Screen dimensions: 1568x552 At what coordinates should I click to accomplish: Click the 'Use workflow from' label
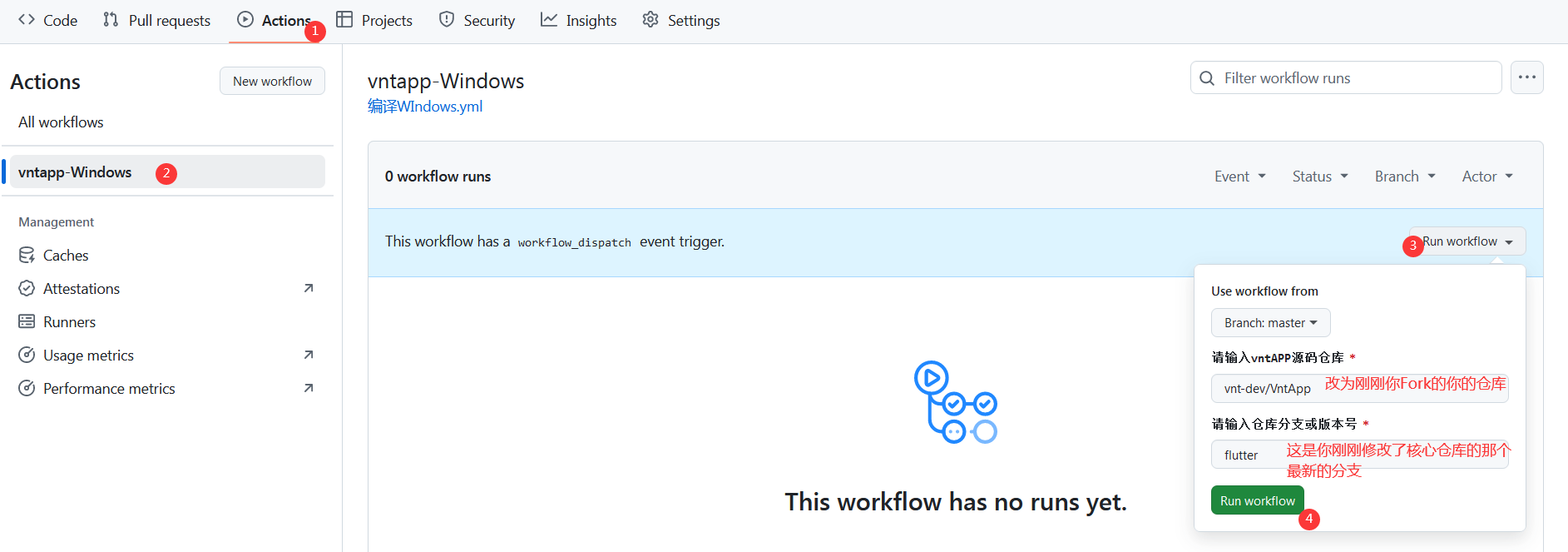click(x=1264, y=291)
